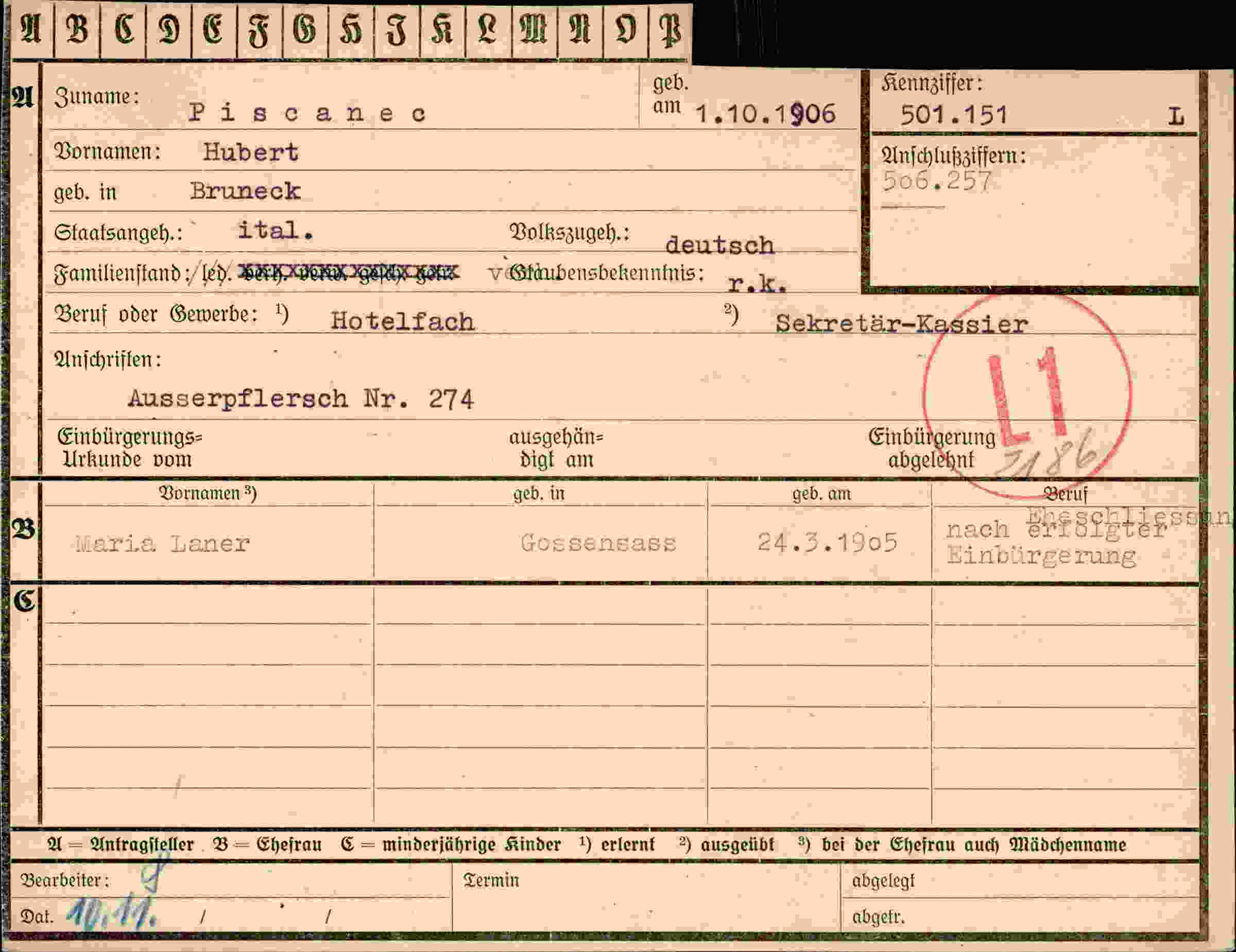The width and height of the screenshot is (1236, 952).
Task: Click the faint number "506.257"
Action: coord(937,181)
